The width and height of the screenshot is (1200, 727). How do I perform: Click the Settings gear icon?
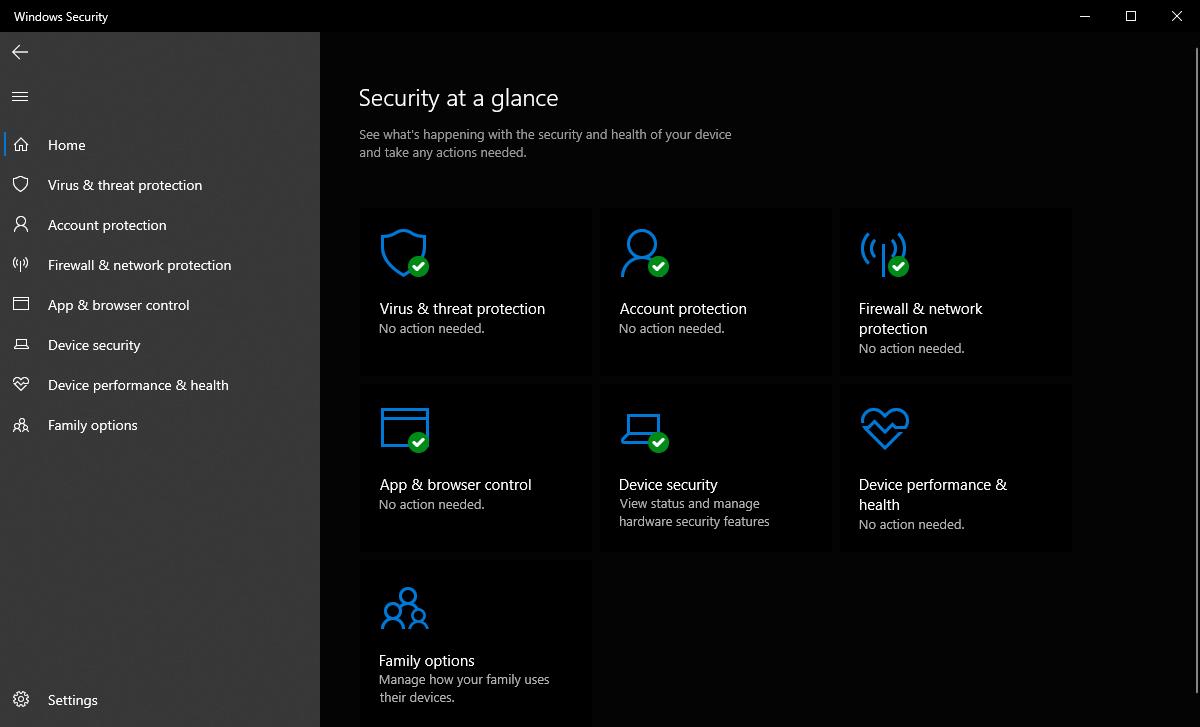coord(21,700)
